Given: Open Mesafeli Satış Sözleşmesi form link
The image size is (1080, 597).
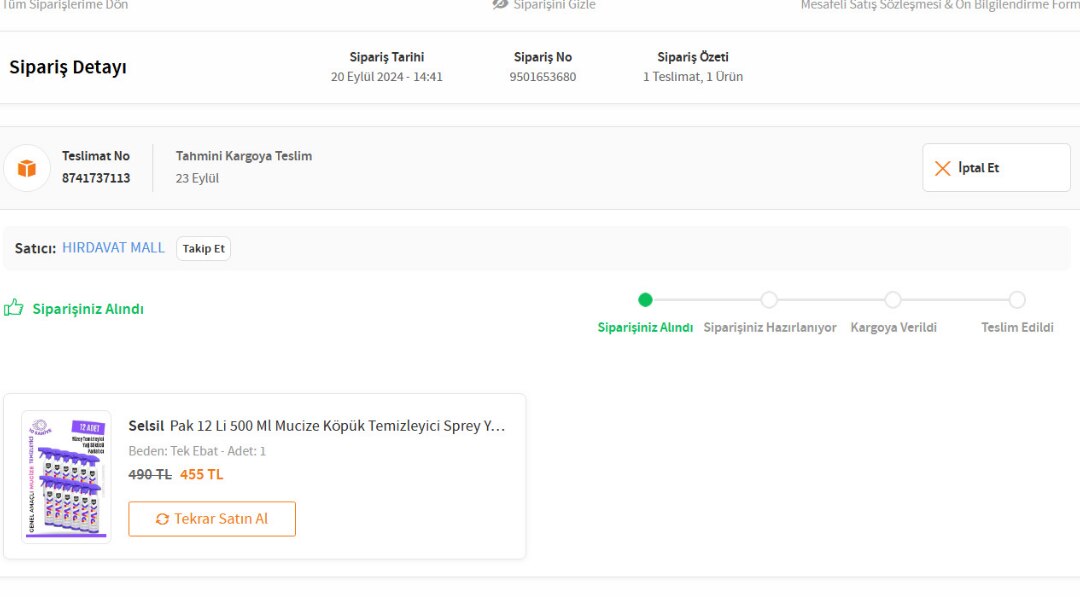Looking at the screenshot, I should tap(939, 5).
